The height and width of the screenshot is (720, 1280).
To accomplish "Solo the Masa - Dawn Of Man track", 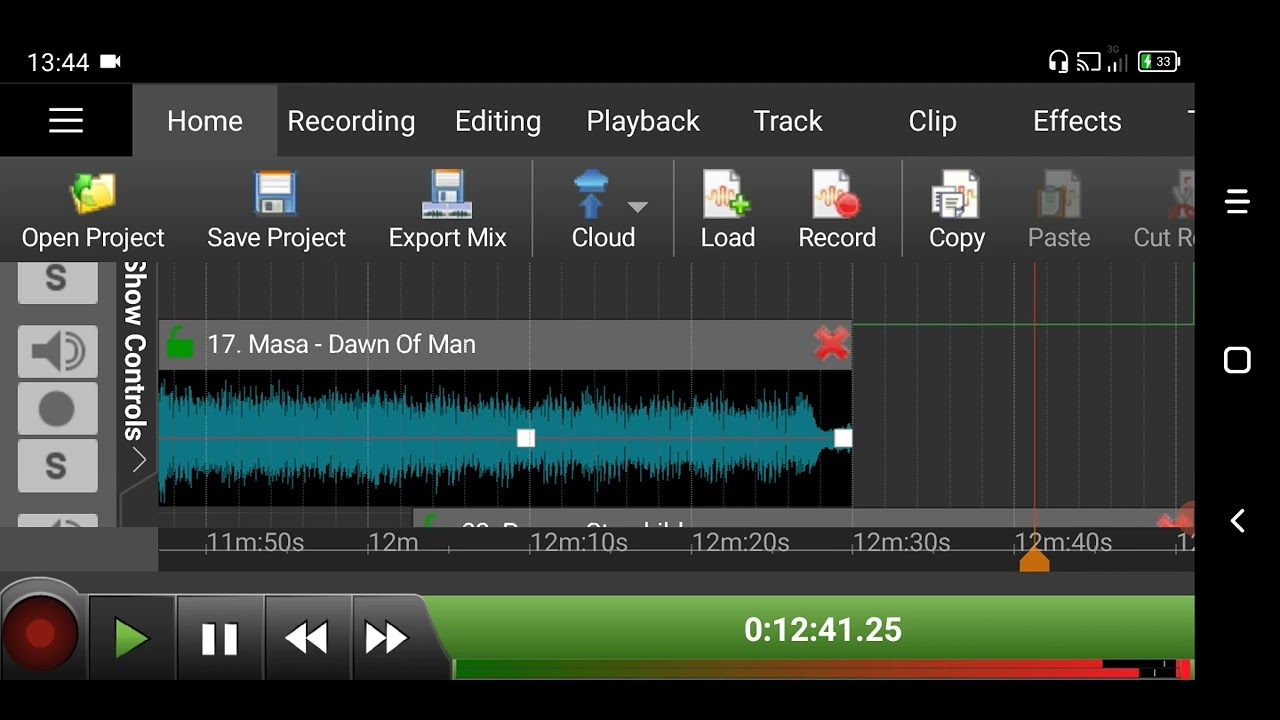I will (x=58, y=465).
